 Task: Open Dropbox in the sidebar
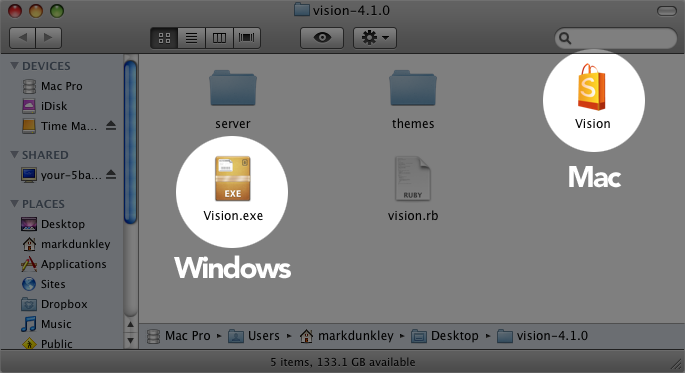point(54,304)
